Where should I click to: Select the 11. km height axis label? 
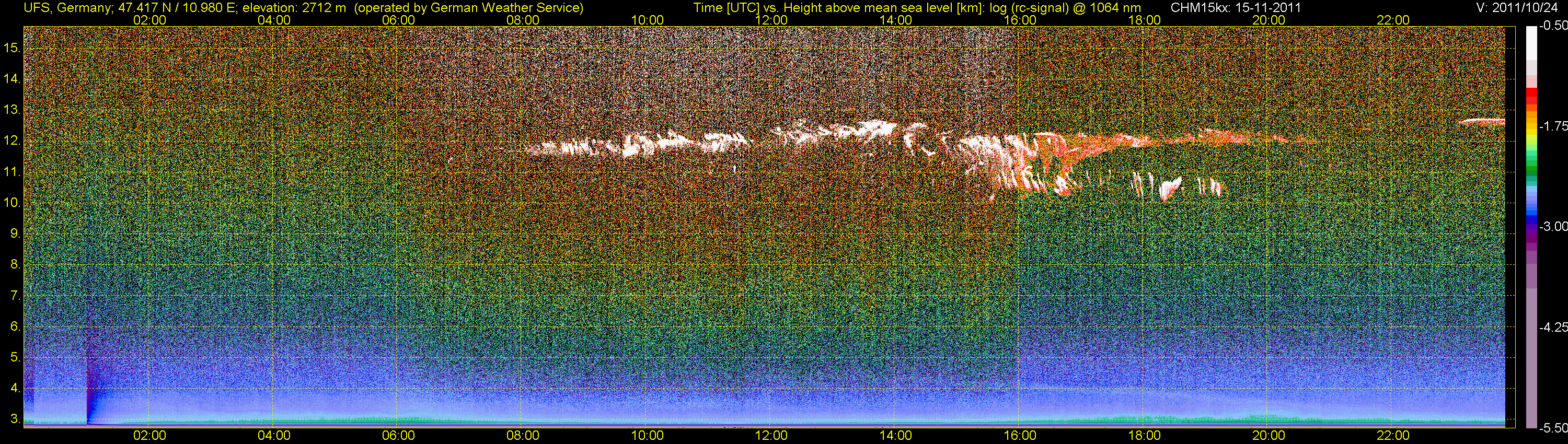tap(12, 171)
